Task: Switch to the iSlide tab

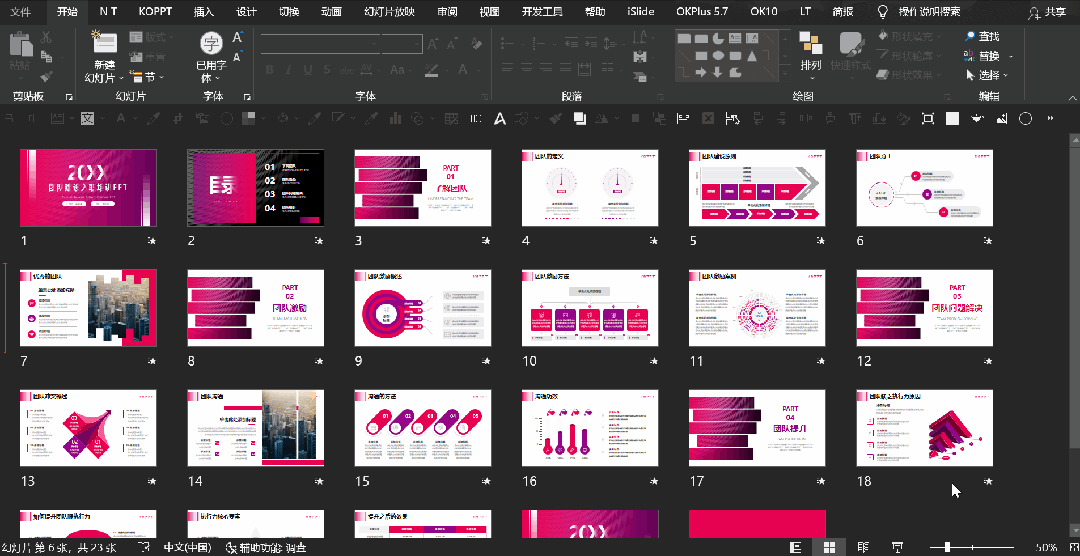Action: click(x=641, y=12)
